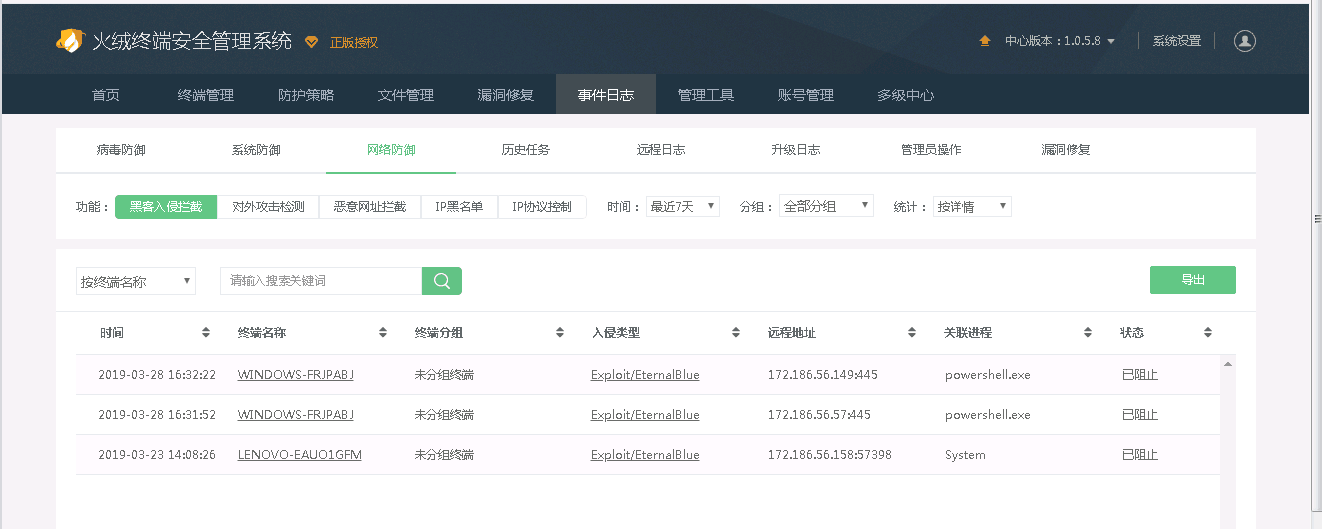The image size is (1322, 529).
Task: Click the green search magnifier icon
Action: pos(441,281)
